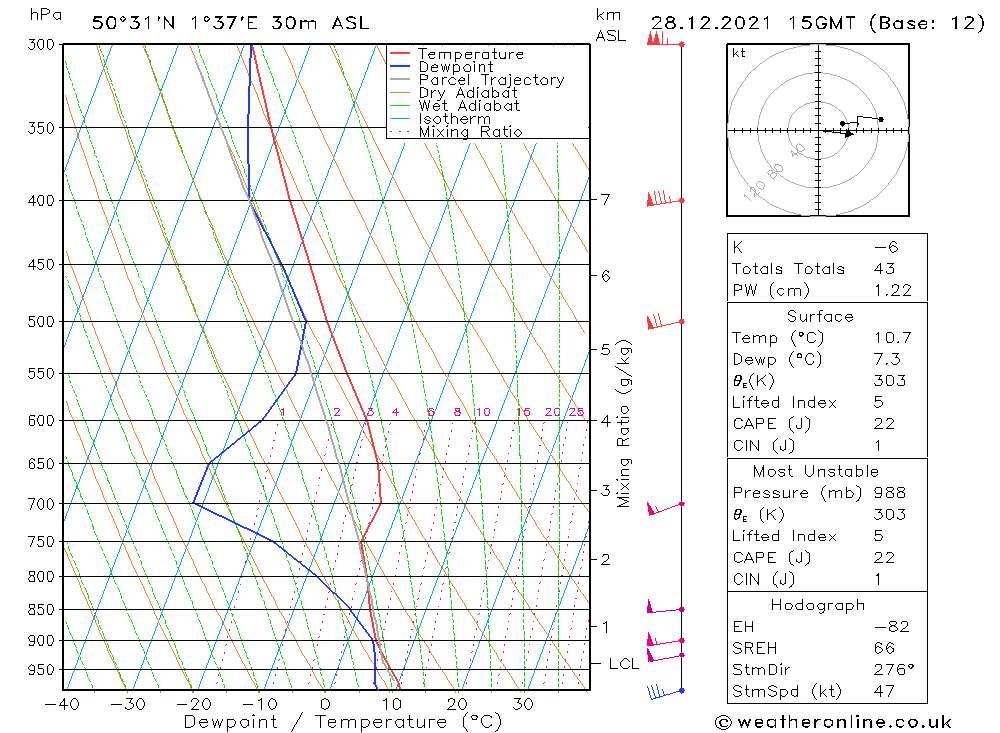Click the mixing ratio 25 label

pyautogui.click(x=577, y=412)
